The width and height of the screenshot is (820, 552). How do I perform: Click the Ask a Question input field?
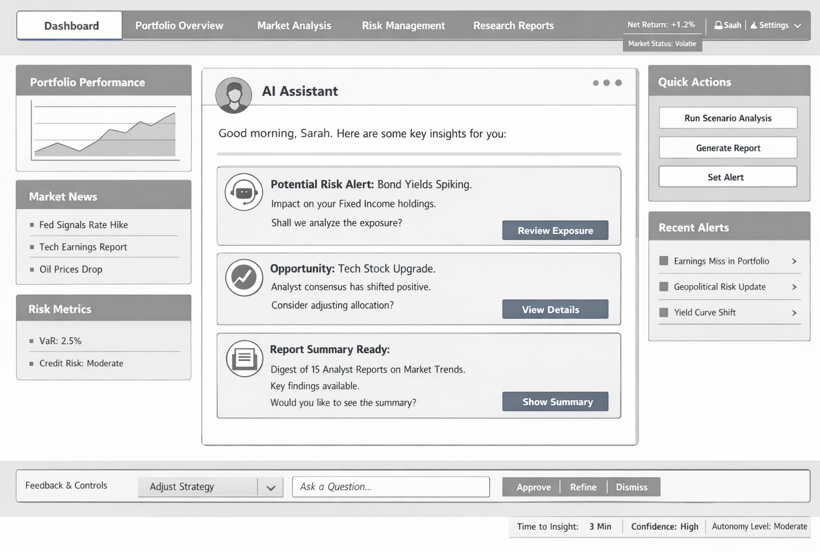coord(391,487)
